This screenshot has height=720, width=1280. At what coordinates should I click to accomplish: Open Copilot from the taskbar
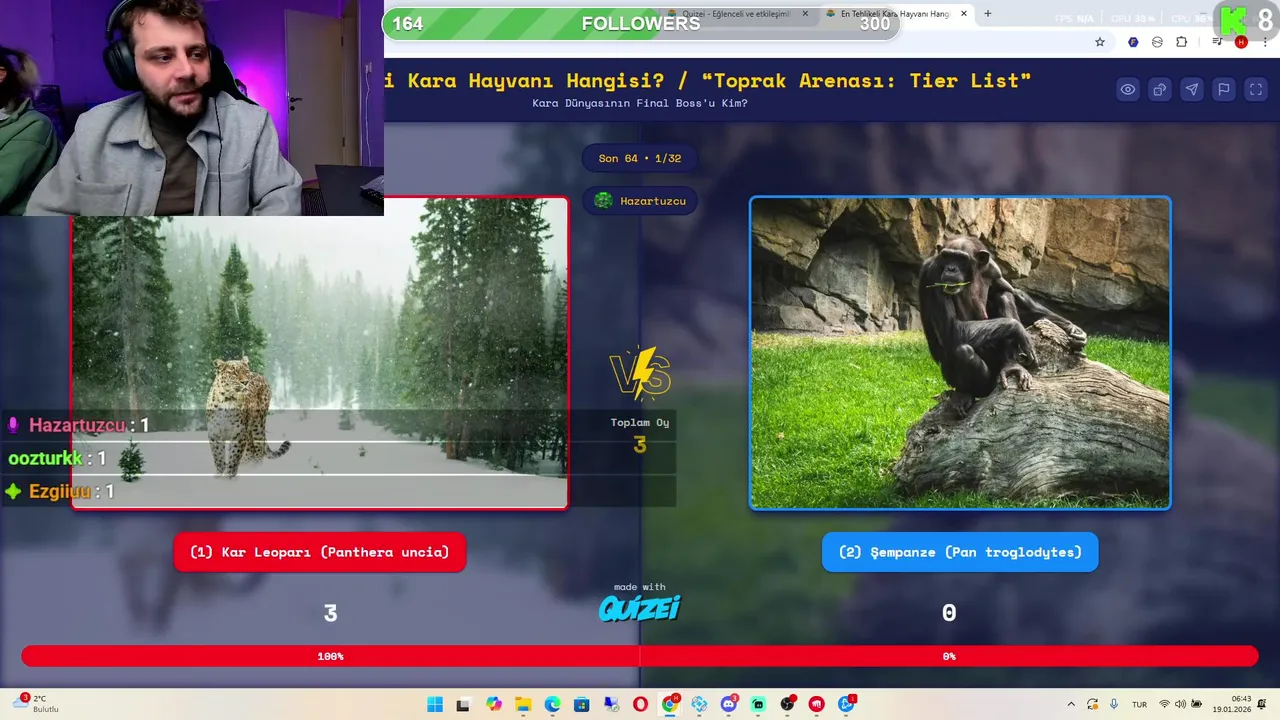point(494,704)
